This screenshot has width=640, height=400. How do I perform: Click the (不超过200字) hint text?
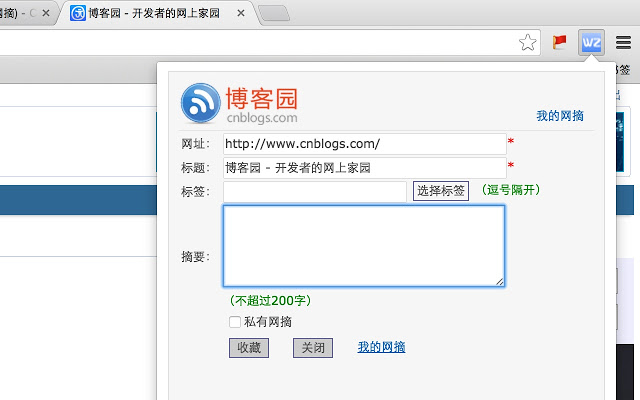[270, 301]
